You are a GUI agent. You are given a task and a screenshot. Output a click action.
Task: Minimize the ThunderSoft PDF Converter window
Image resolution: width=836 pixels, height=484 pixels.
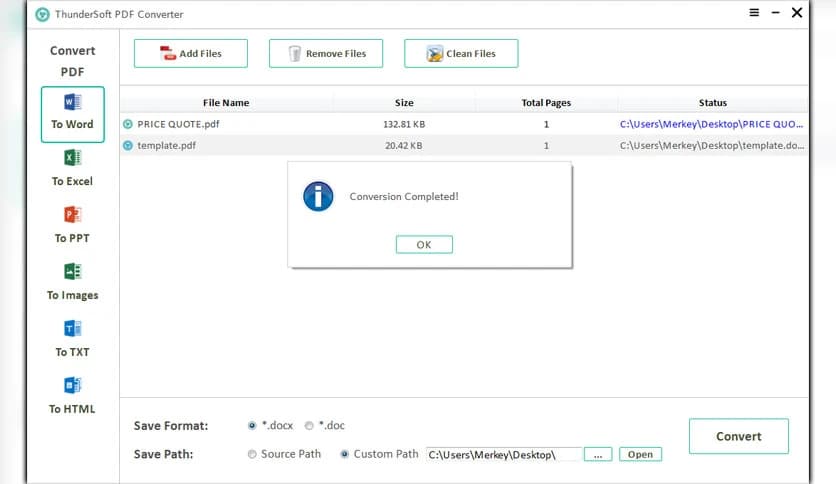[776, 13]
